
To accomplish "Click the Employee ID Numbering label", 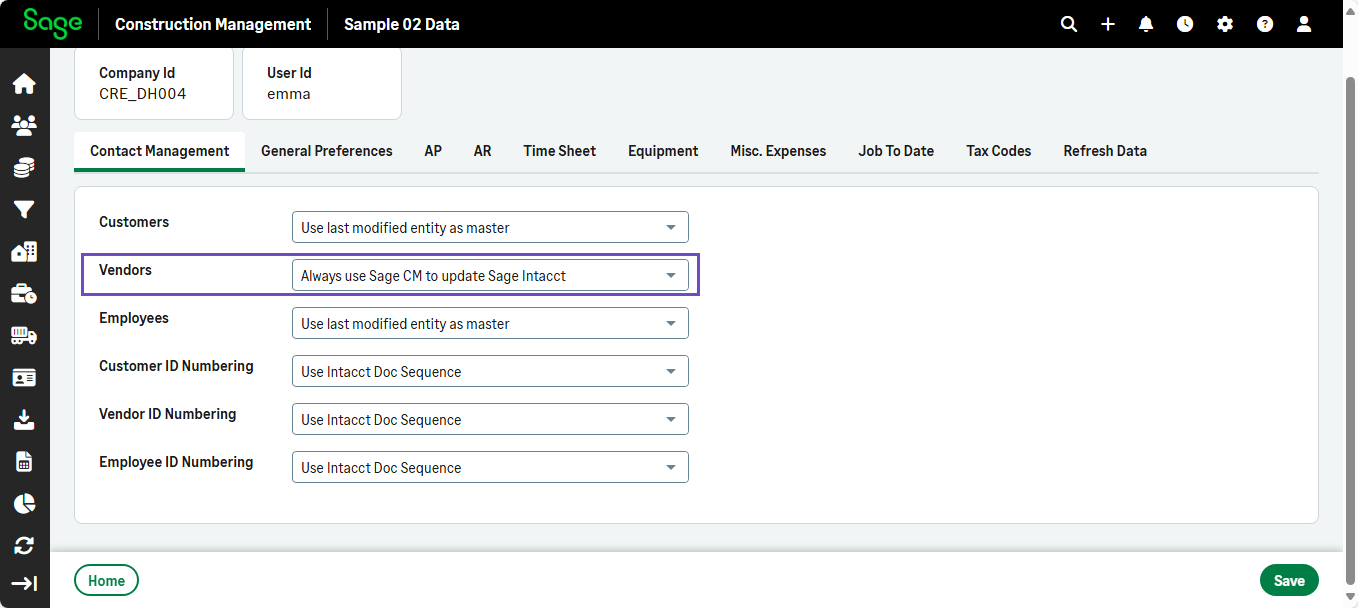I will pos(176,462).
